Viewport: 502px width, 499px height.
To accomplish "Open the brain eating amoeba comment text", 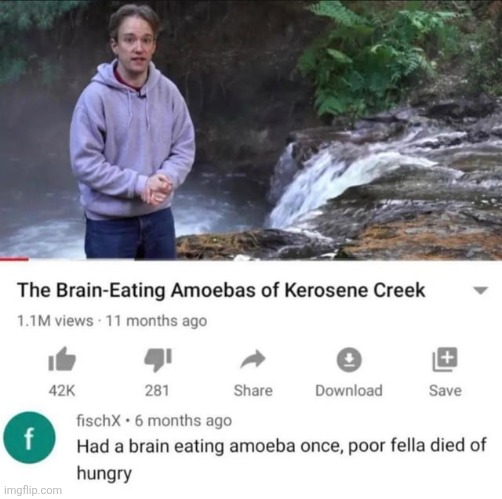I will [282, 459].
